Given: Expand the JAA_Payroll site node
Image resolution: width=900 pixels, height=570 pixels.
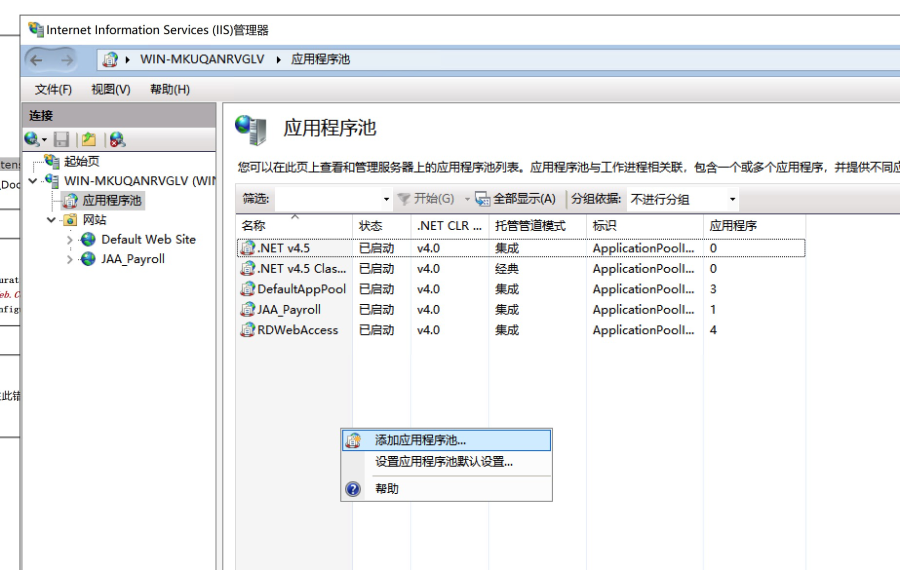Looking at the screenshot, I should click(70, 259).
